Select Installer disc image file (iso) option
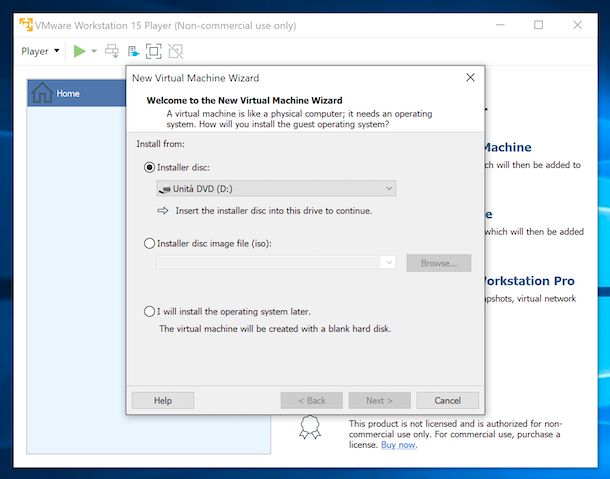The image size is (610, 479). coord(149,244)
